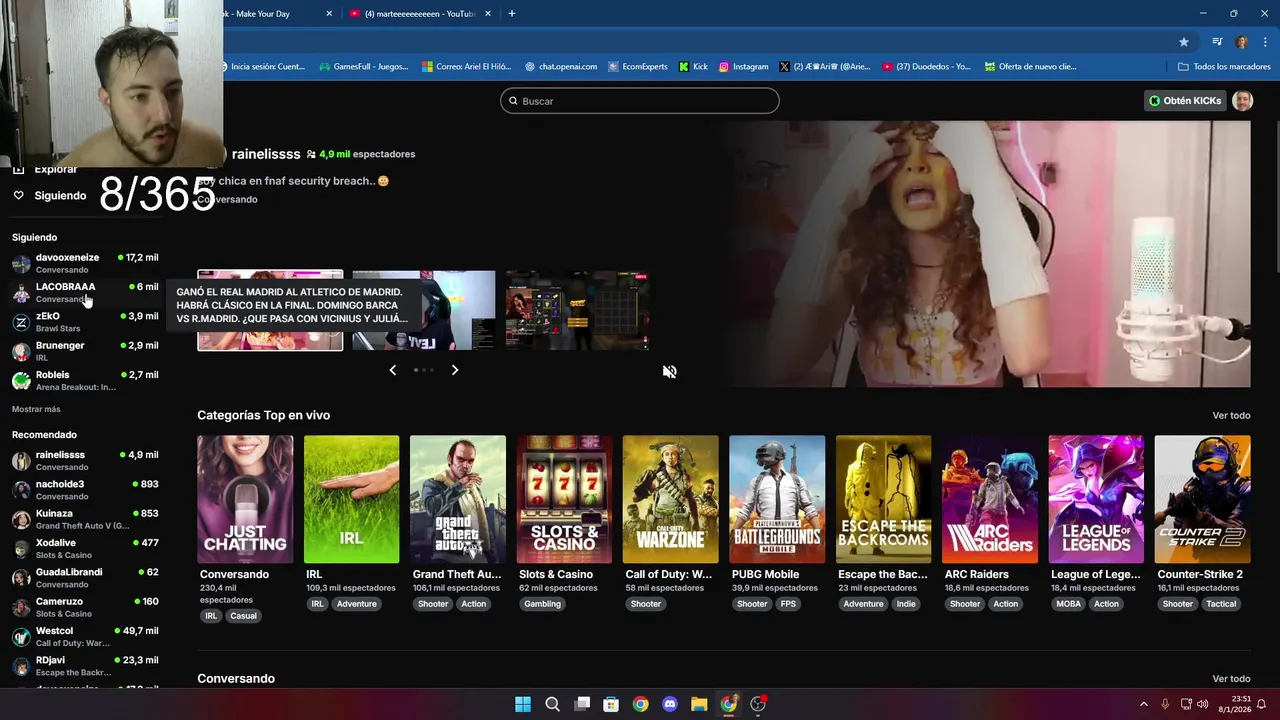The image size is (1280, 720).
Task: Open Brunenger channel in sidebar
Action: click(x=85, y=351)
